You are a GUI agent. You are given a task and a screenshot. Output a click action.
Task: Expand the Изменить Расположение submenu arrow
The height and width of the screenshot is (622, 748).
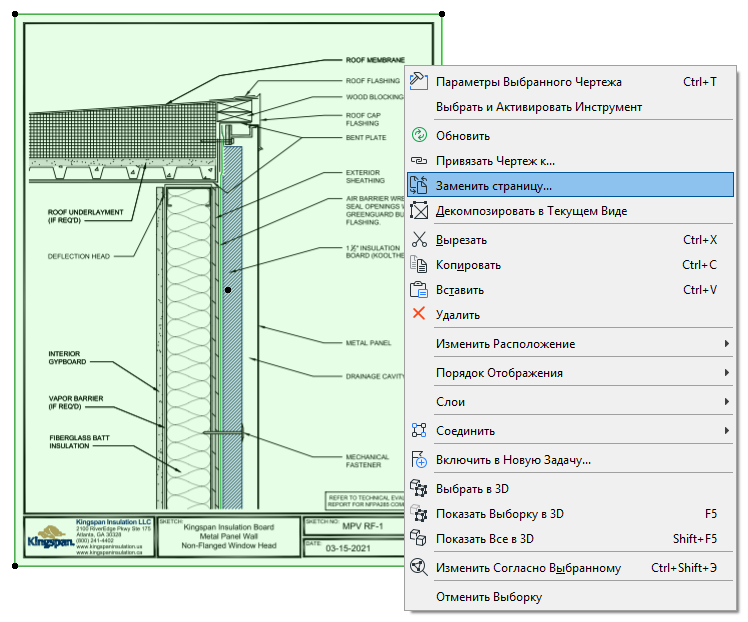coord(726,344)
